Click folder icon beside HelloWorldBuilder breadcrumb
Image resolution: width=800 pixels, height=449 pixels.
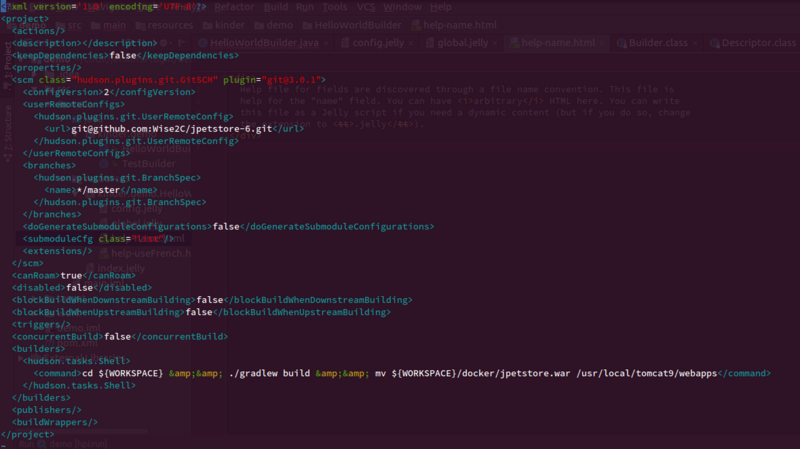pos(307,26)
